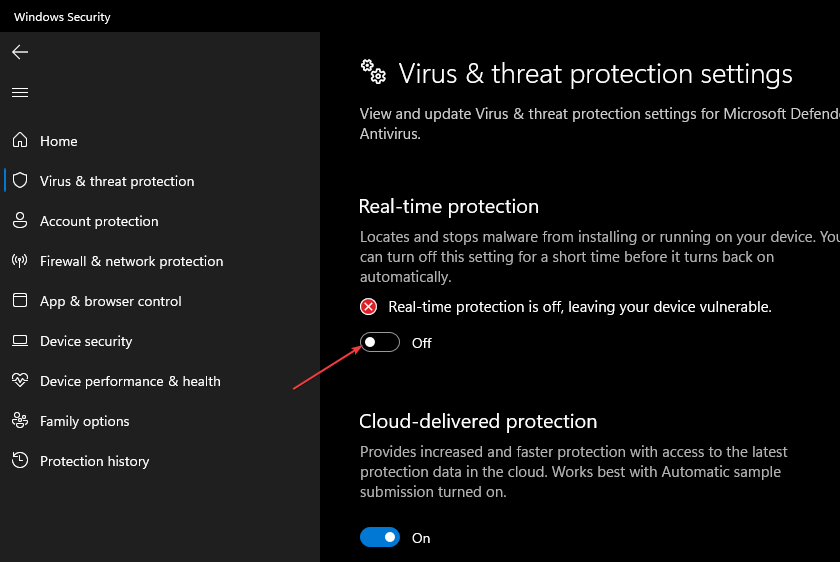Click the back arrow icon
This screenshot has height=562, width=840.
point(20,52)
